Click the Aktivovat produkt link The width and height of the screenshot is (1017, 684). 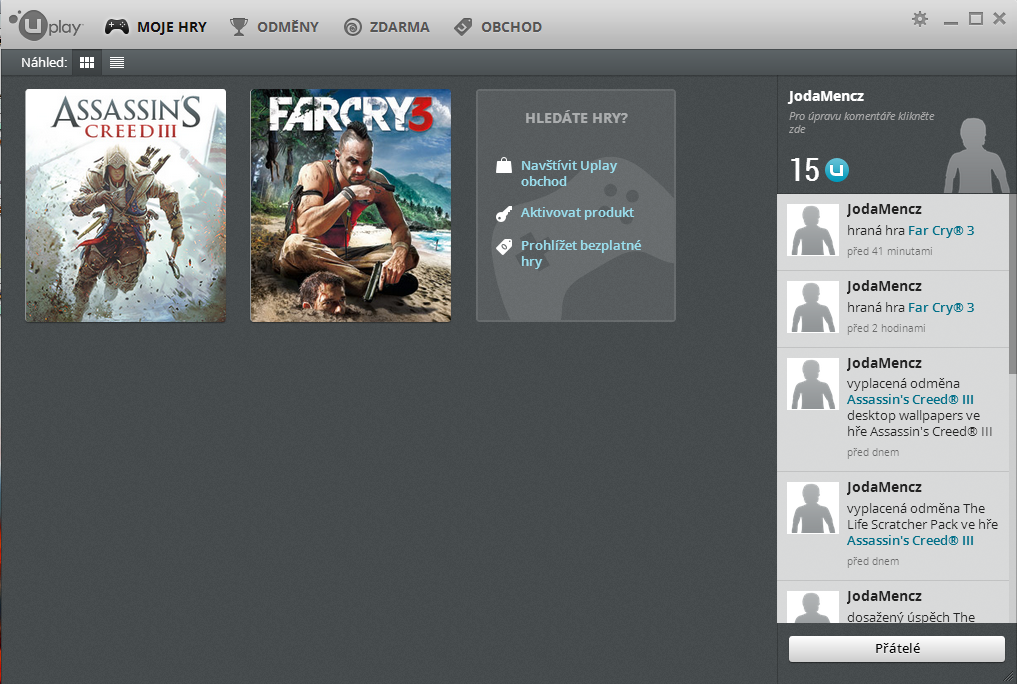click(577, 213)
